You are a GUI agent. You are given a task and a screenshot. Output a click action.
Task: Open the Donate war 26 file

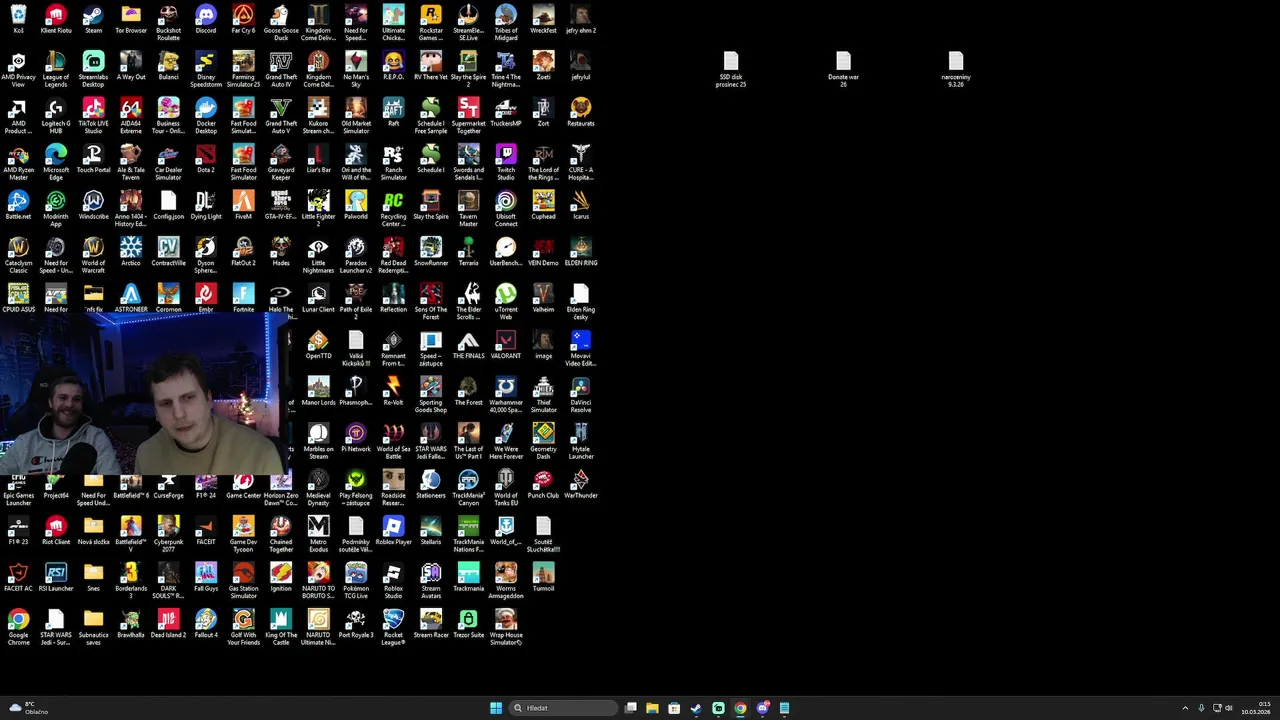(x=843, y=69)
